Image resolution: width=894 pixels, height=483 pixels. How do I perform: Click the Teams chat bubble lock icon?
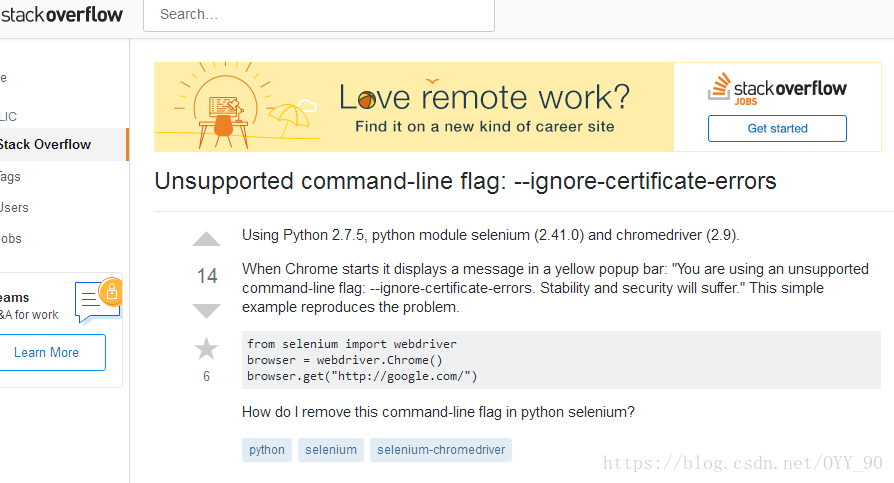[98, 300]
